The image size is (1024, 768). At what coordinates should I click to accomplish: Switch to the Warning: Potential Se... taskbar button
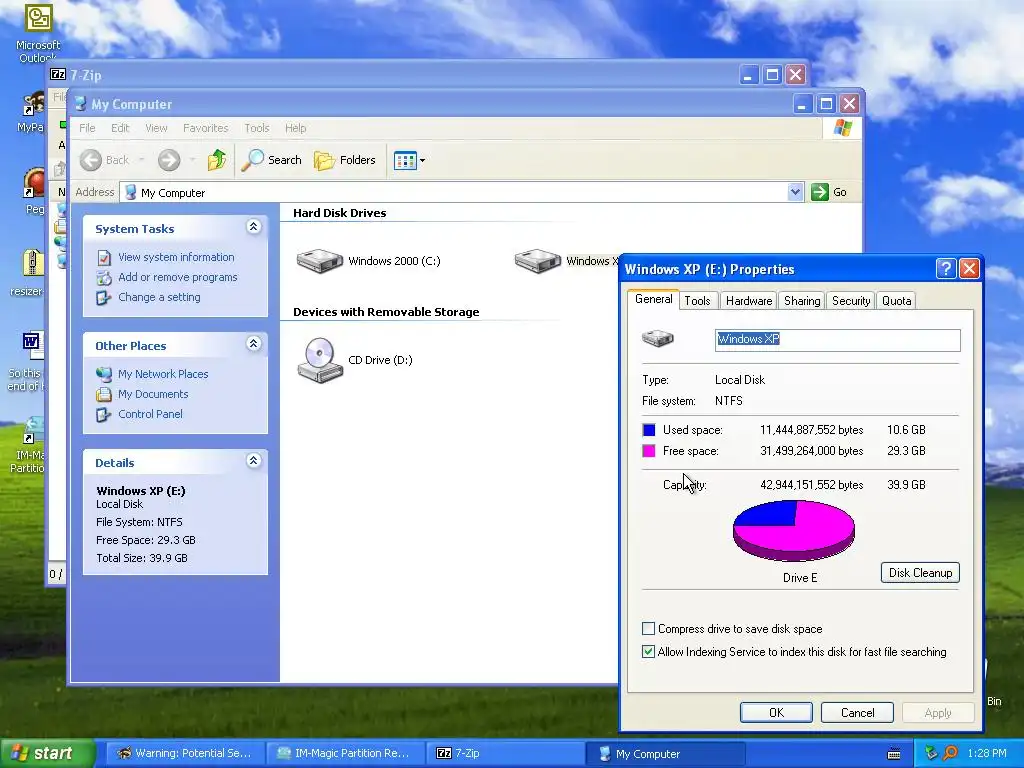[x=185, y=754]
